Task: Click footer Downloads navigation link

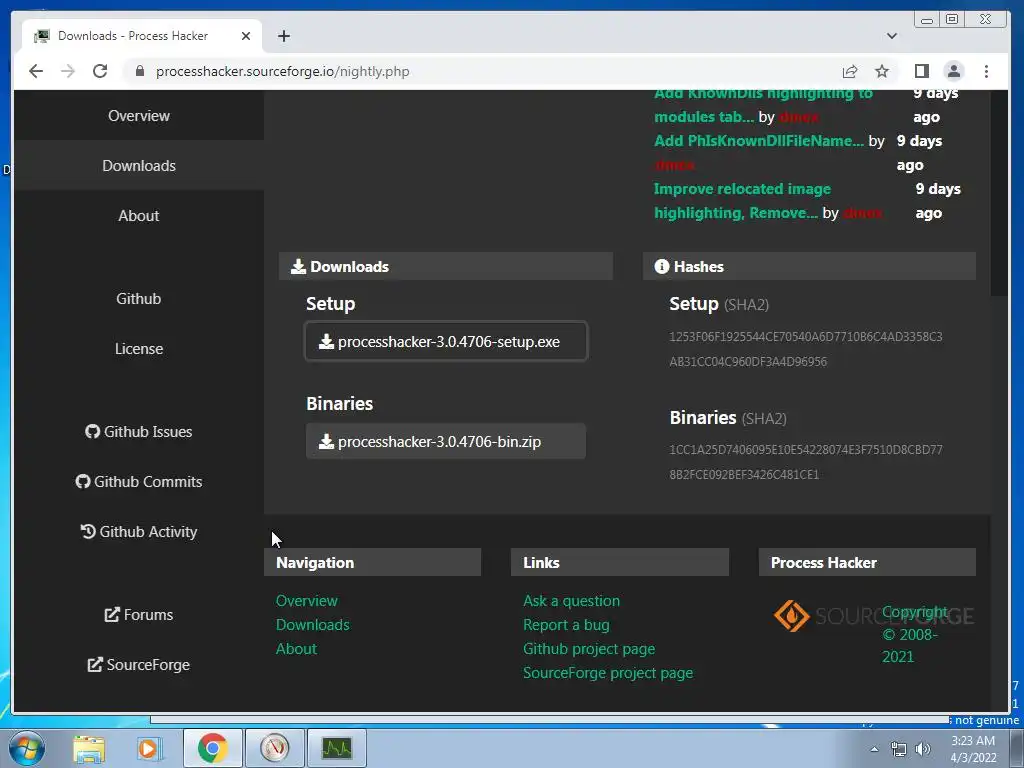Action: pos(312,625)
